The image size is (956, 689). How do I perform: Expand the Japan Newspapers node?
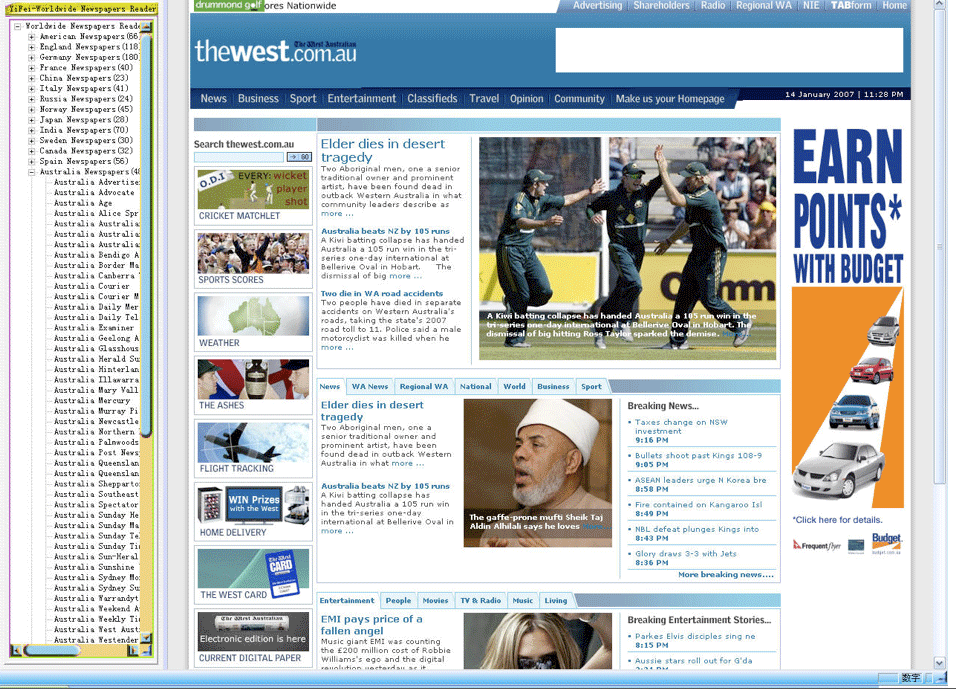[32, 120]
